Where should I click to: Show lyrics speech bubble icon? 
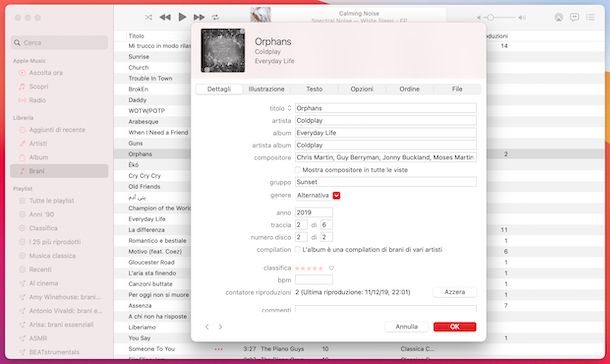[574, 17]
